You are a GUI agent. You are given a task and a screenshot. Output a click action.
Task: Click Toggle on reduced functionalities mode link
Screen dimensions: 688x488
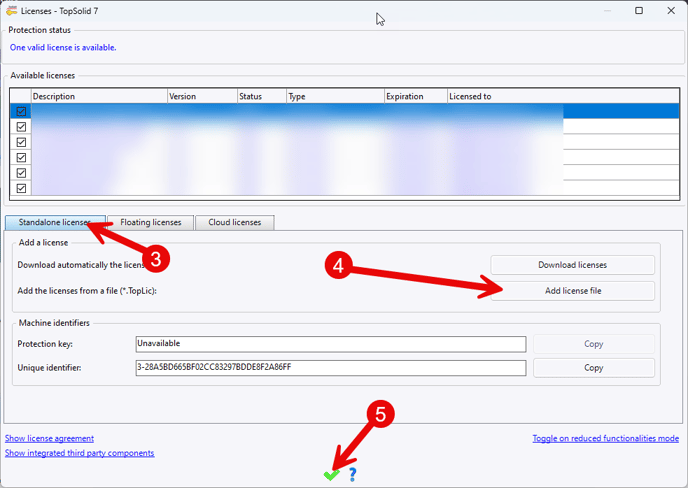click(x=606, y=438)
